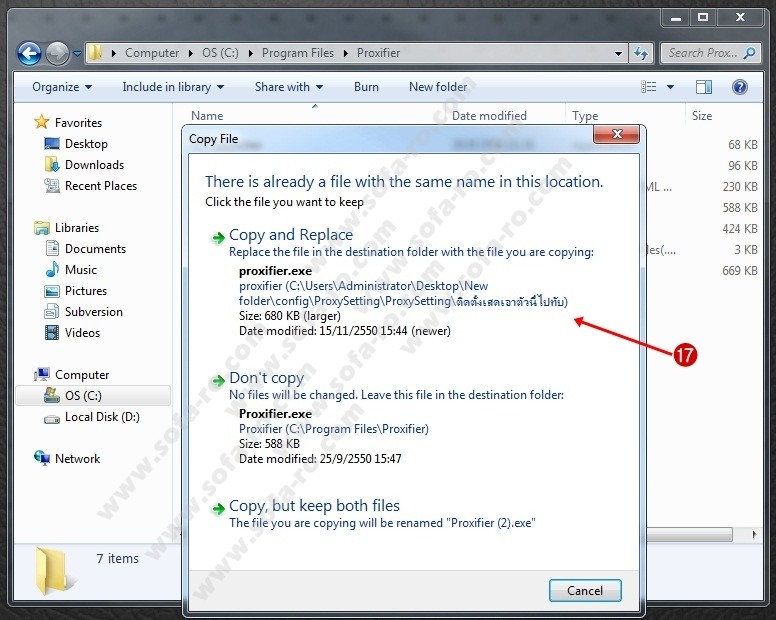Select Program Files in the breadcrumb

pyautogui.click(x=297, y=53)
